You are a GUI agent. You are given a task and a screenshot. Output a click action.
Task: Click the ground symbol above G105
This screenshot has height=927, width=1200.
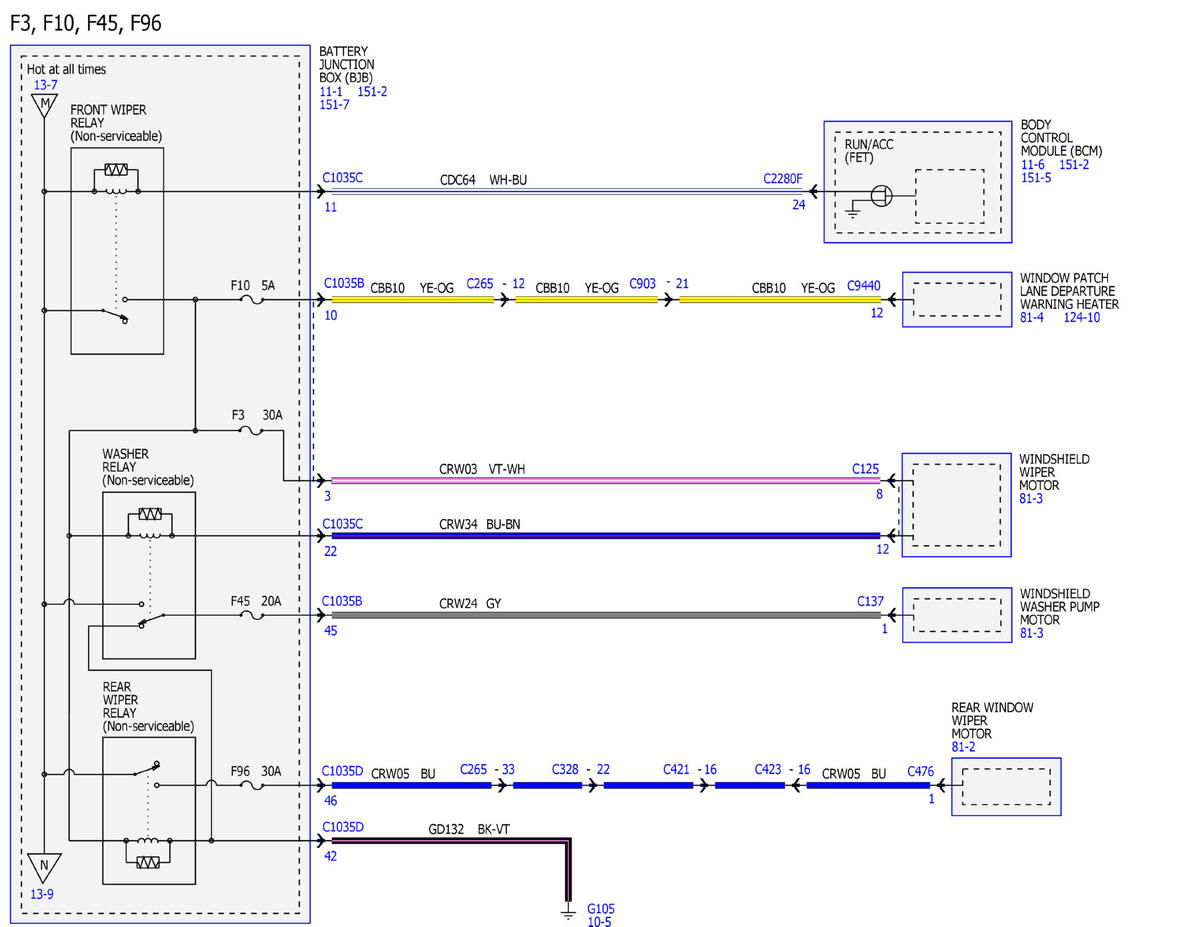568,913
